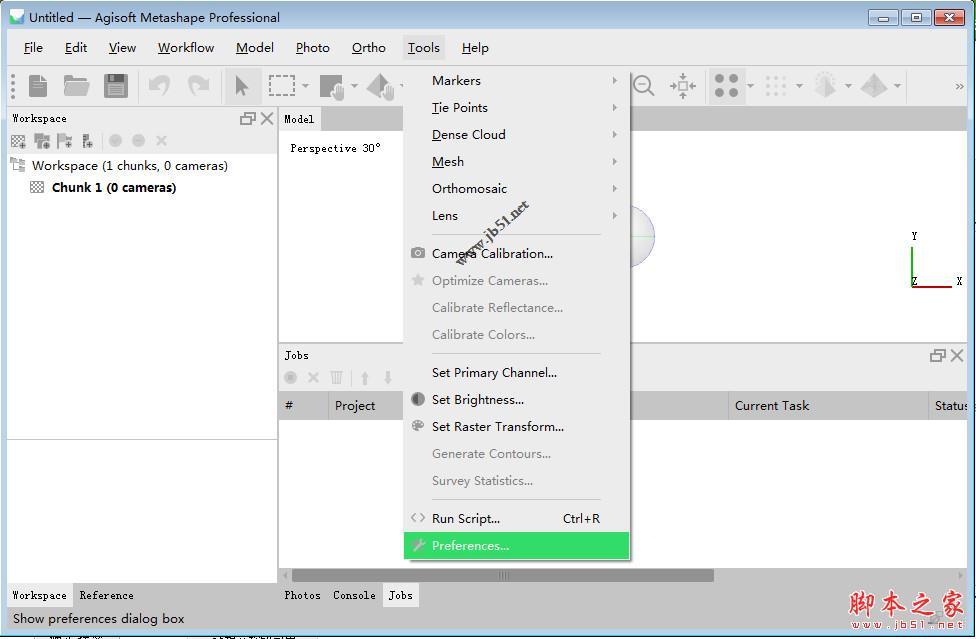Select Set Primary Channel menu entry

(x=517, y=372)
